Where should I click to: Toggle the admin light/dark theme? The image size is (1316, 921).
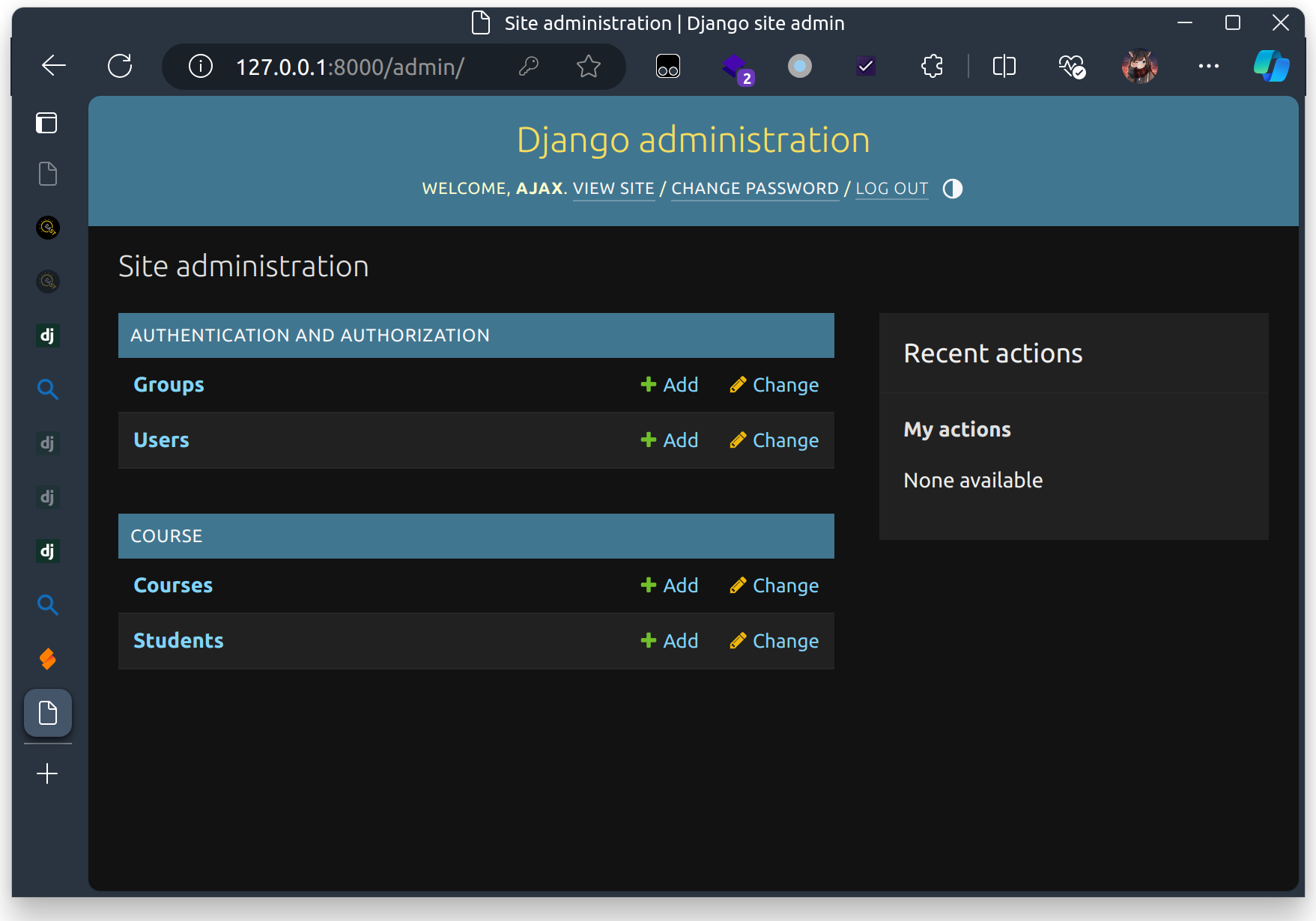pyautogui.click(x=953, y=189)
